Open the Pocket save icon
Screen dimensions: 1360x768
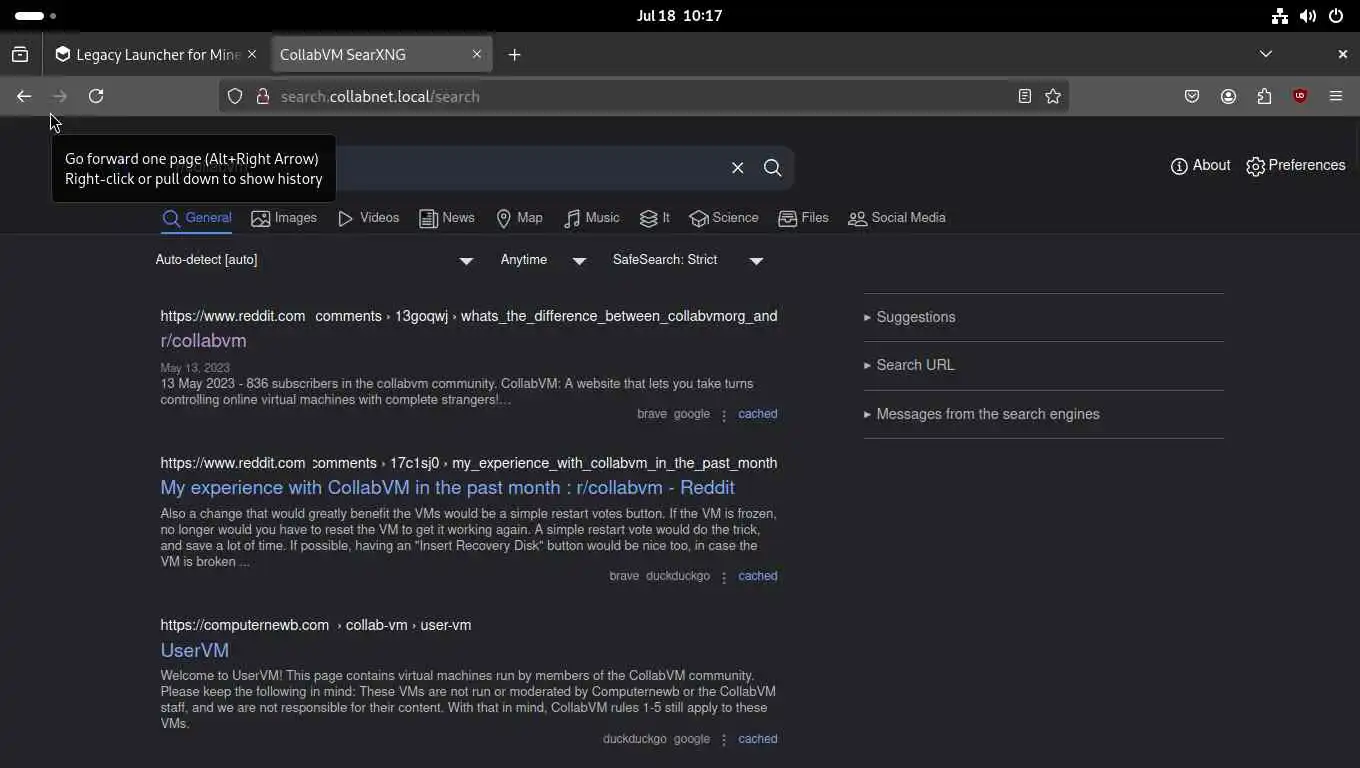pyautogui.click(x=1192, y=96)
